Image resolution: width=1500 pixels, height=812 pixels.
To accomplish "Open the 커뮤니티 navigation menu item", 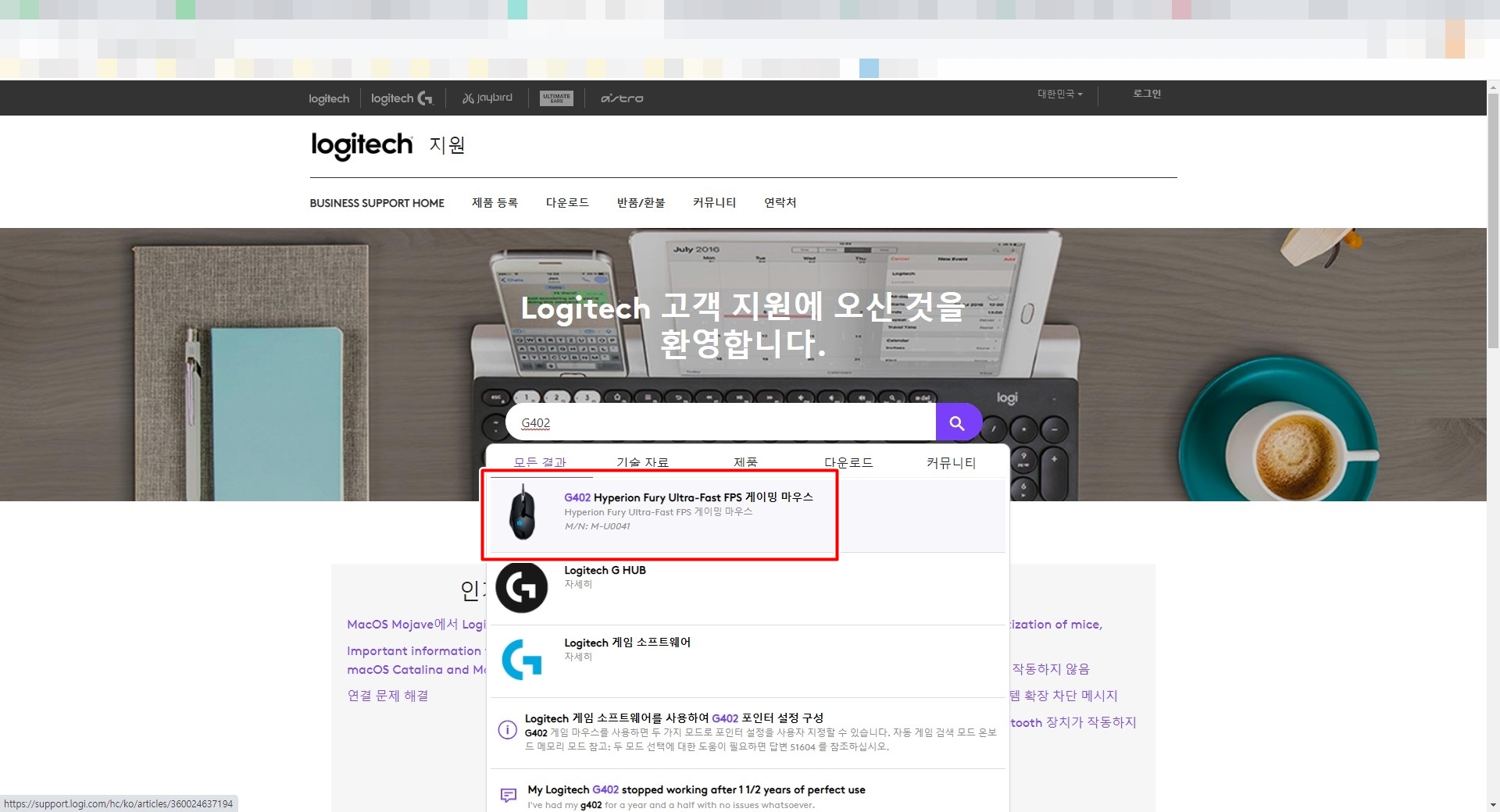I will (714, 203).
